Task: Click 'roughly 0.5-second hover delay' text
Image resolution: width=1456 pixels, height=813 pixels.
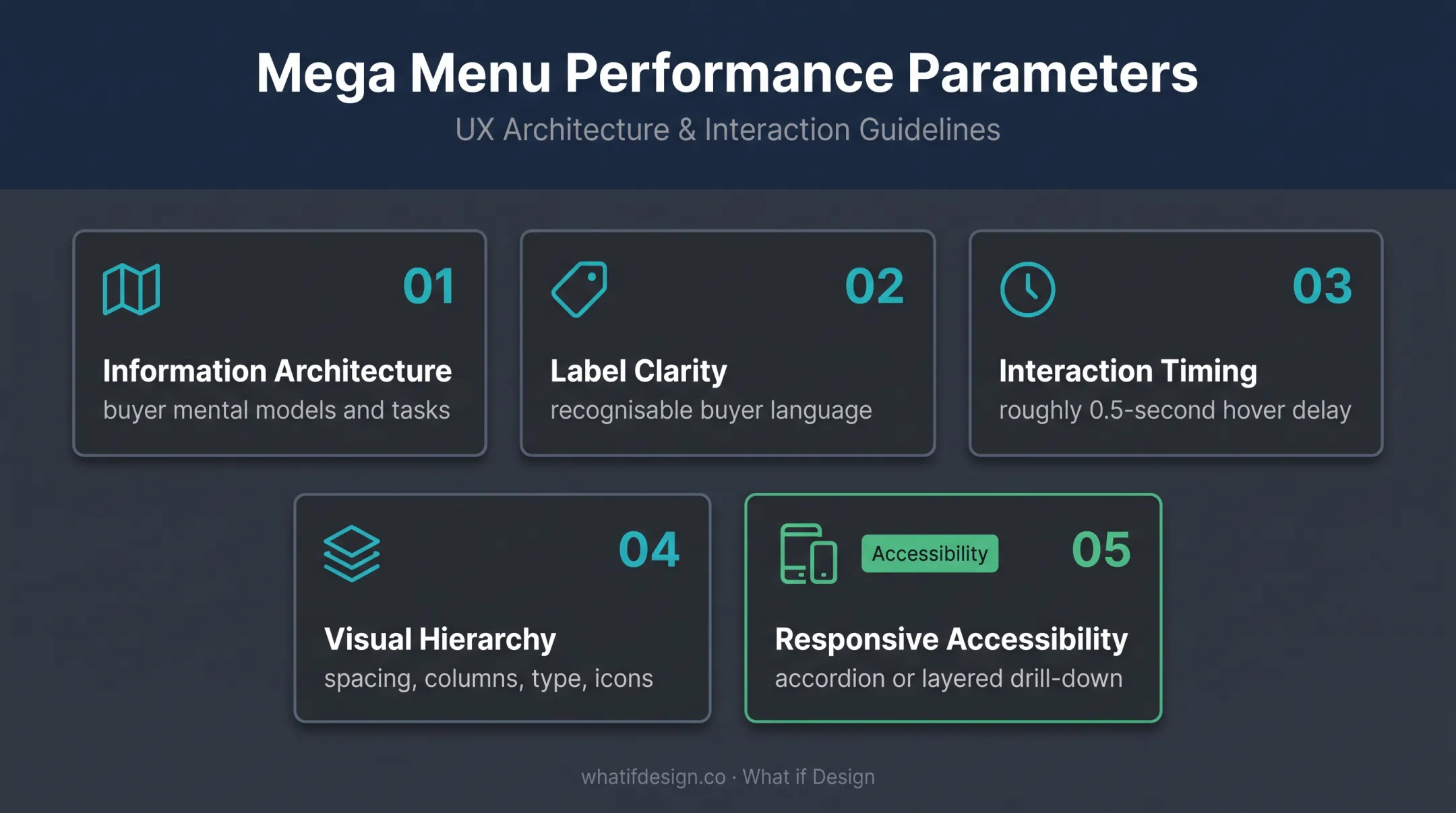Action: (x=1175, y=411)
